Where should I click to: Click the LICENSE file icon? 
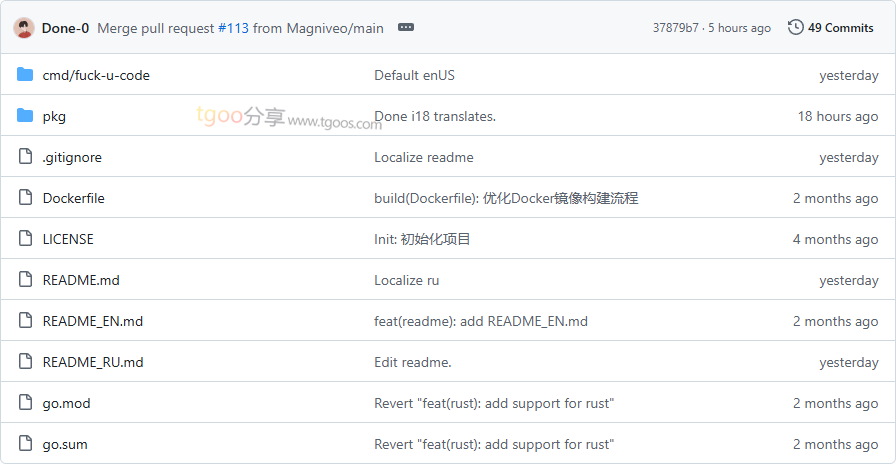tap(25, 239)
